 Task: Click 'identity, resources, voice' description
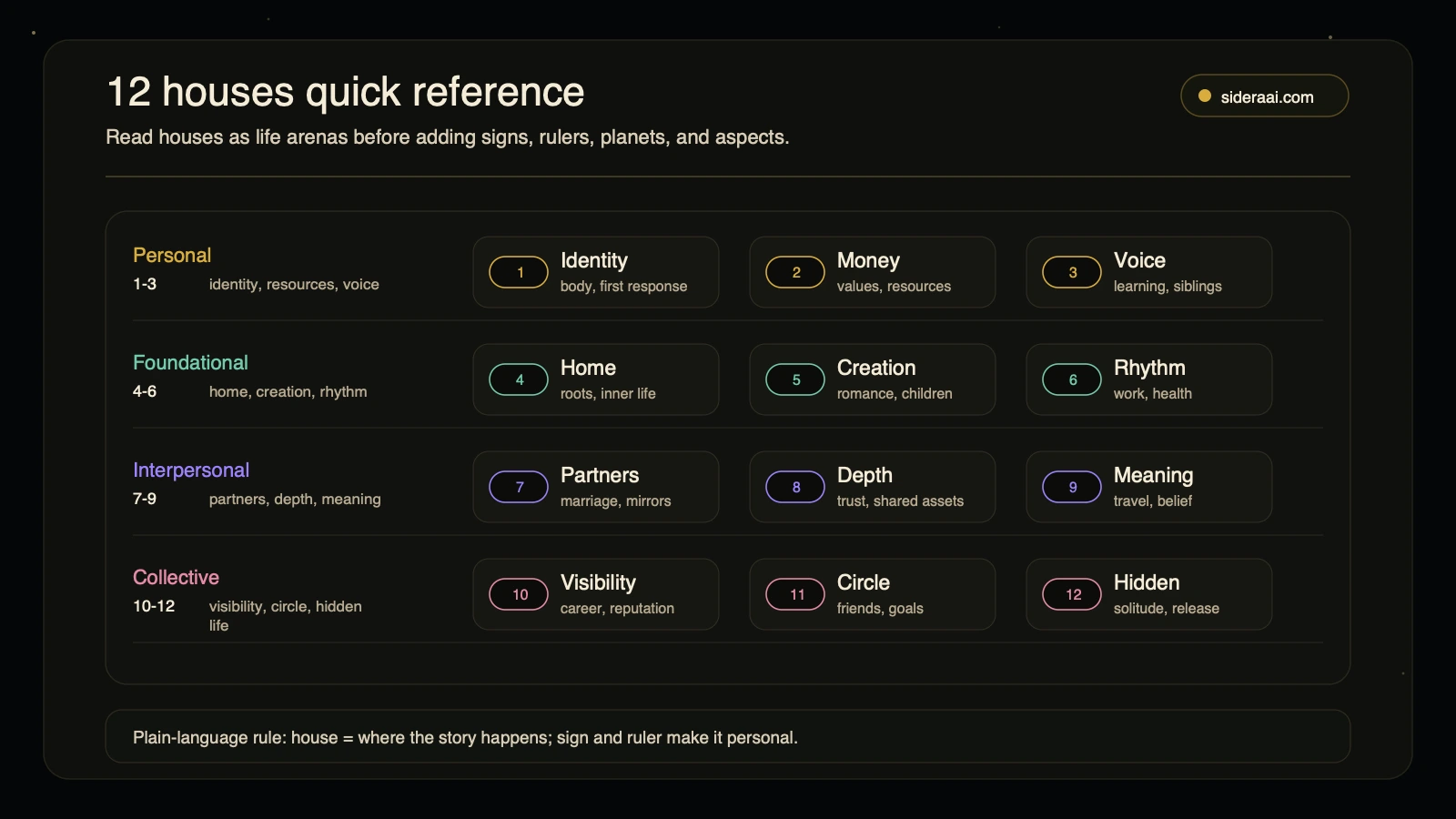pyautogui.click(x=294, y=284)
